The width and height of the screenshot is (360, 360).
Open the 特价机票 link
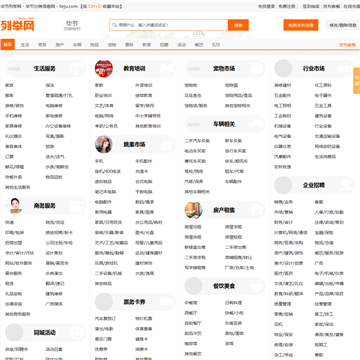[144, 319]
